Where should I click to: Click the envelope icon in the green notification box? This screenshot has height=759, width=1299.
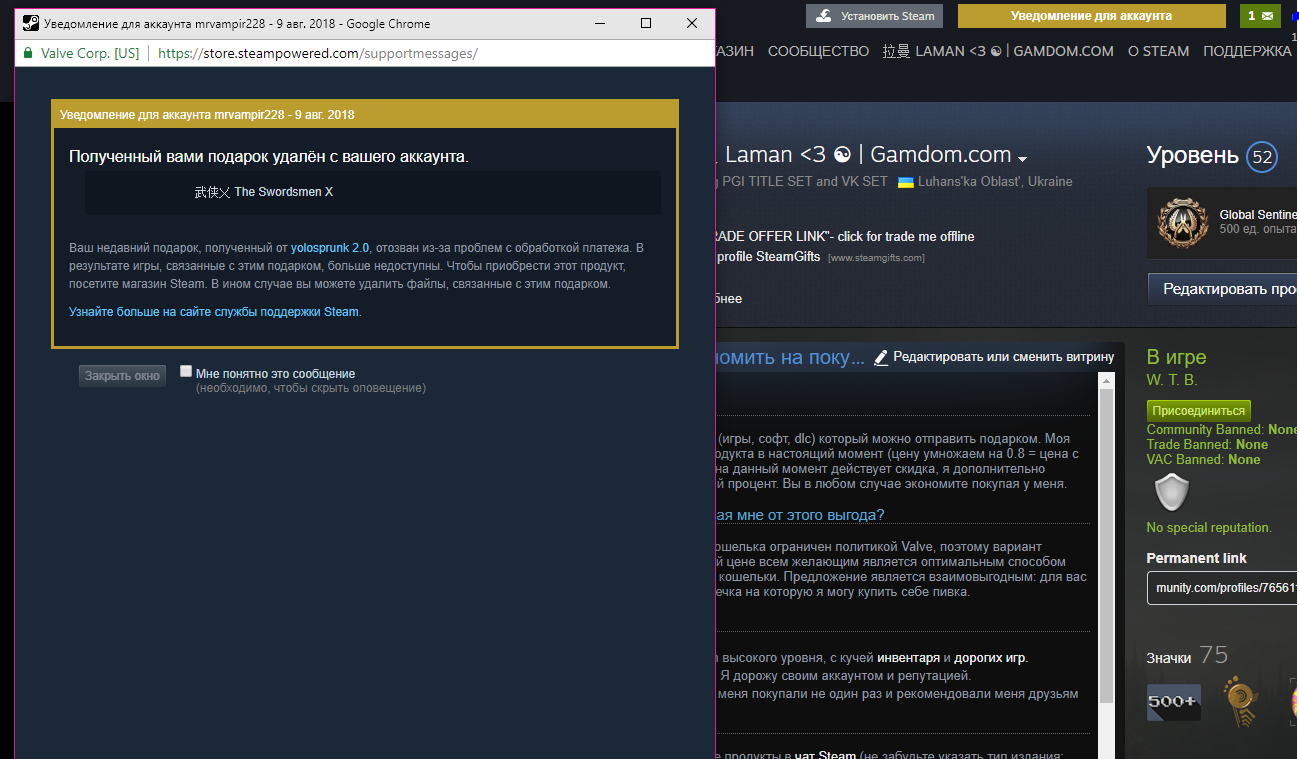(1267, 16)
